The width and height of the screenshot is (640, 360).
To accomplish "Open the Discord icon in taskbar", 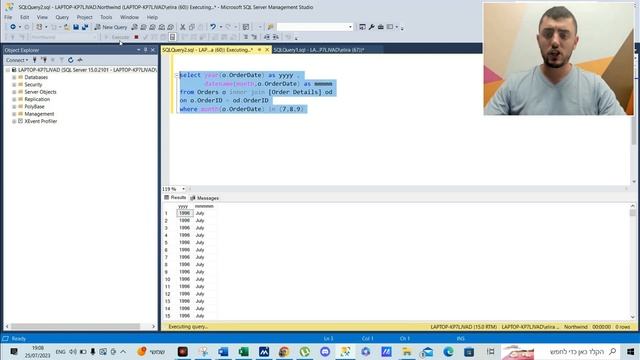I will click(325, 351).
